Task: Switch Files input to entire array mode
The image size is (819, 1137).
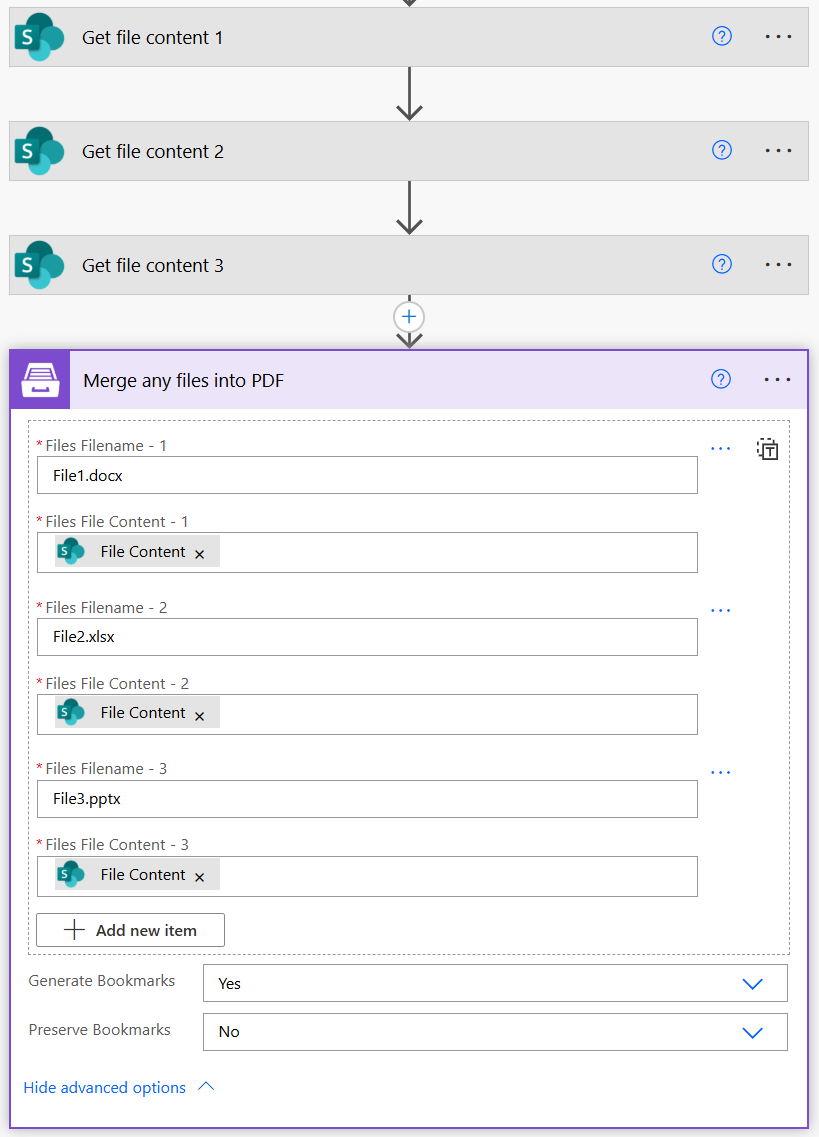Action: (767, 449)
